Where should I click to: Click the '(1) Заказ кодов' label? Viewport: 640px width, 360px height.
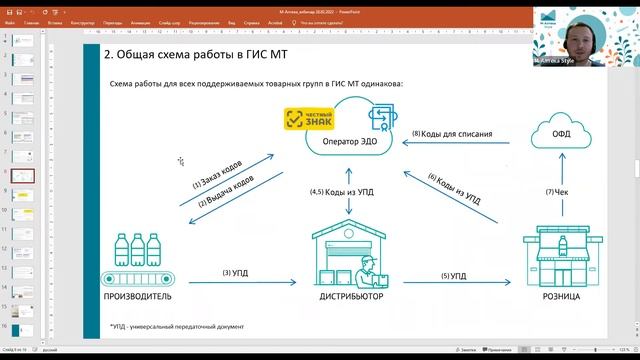pos(218,174)
